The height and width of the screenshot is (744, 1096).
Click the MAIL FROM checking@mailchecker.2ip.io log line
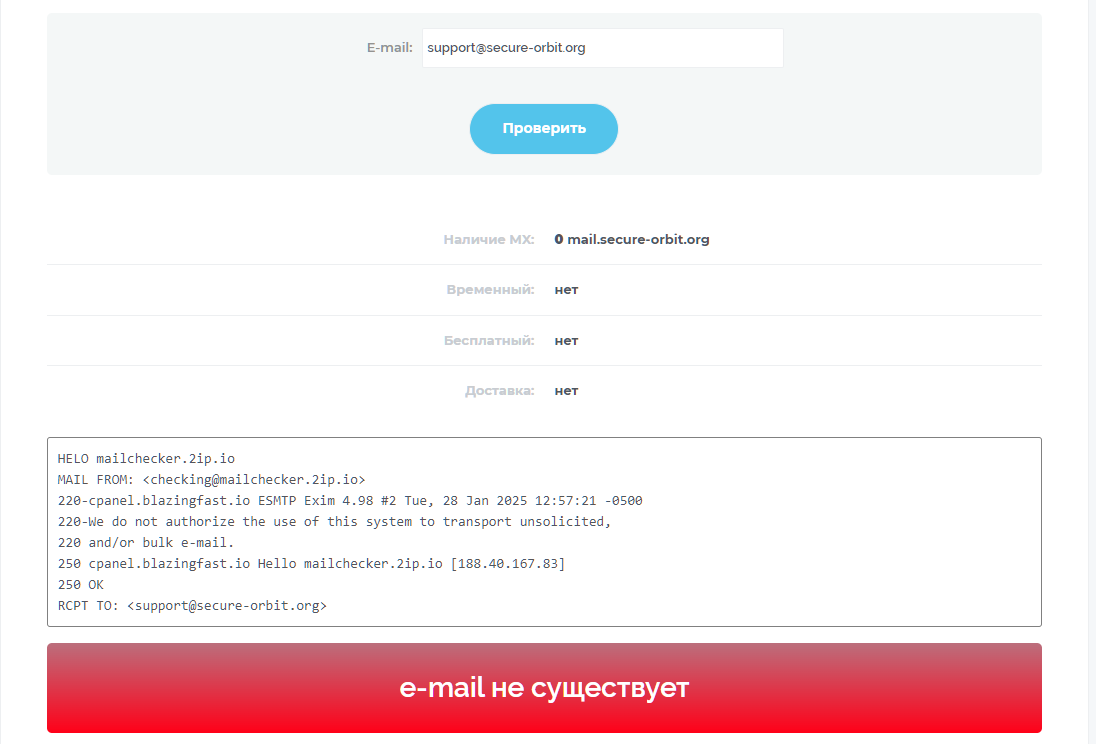[x=211, y=480]
